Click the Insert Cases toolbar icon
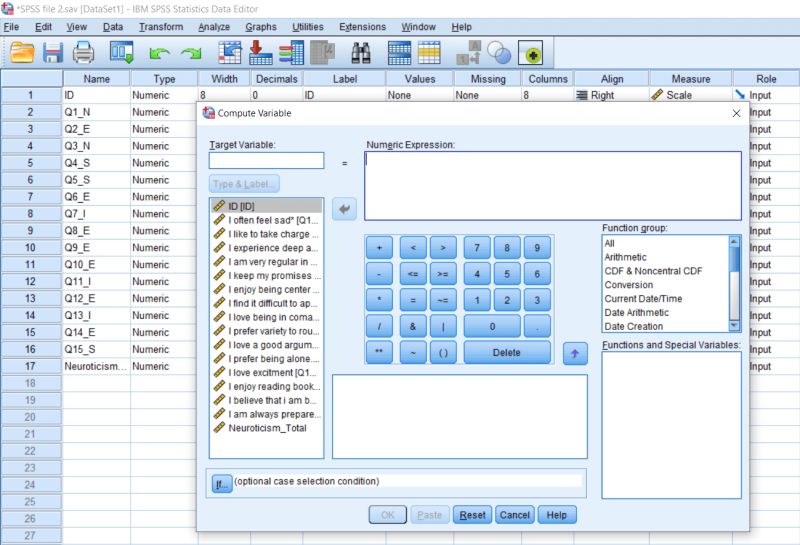 click(399, 53)
